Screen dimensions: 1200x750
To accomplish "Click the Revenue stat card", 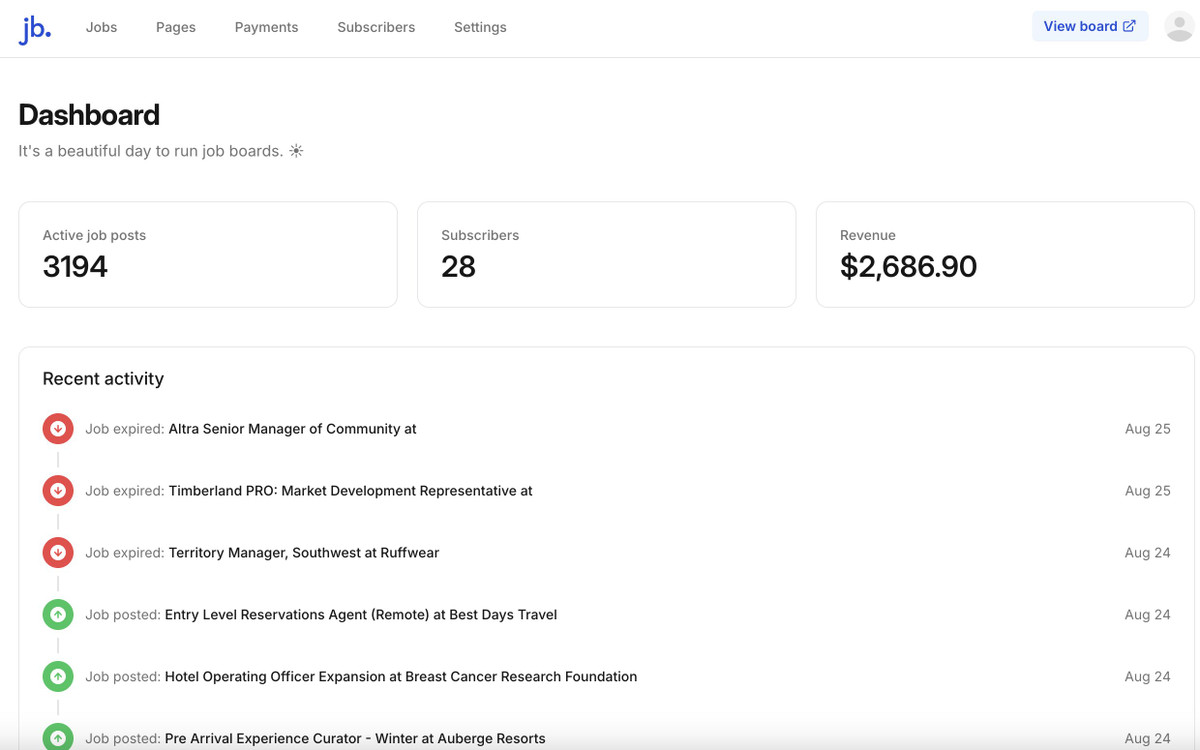I will 1004,254.
